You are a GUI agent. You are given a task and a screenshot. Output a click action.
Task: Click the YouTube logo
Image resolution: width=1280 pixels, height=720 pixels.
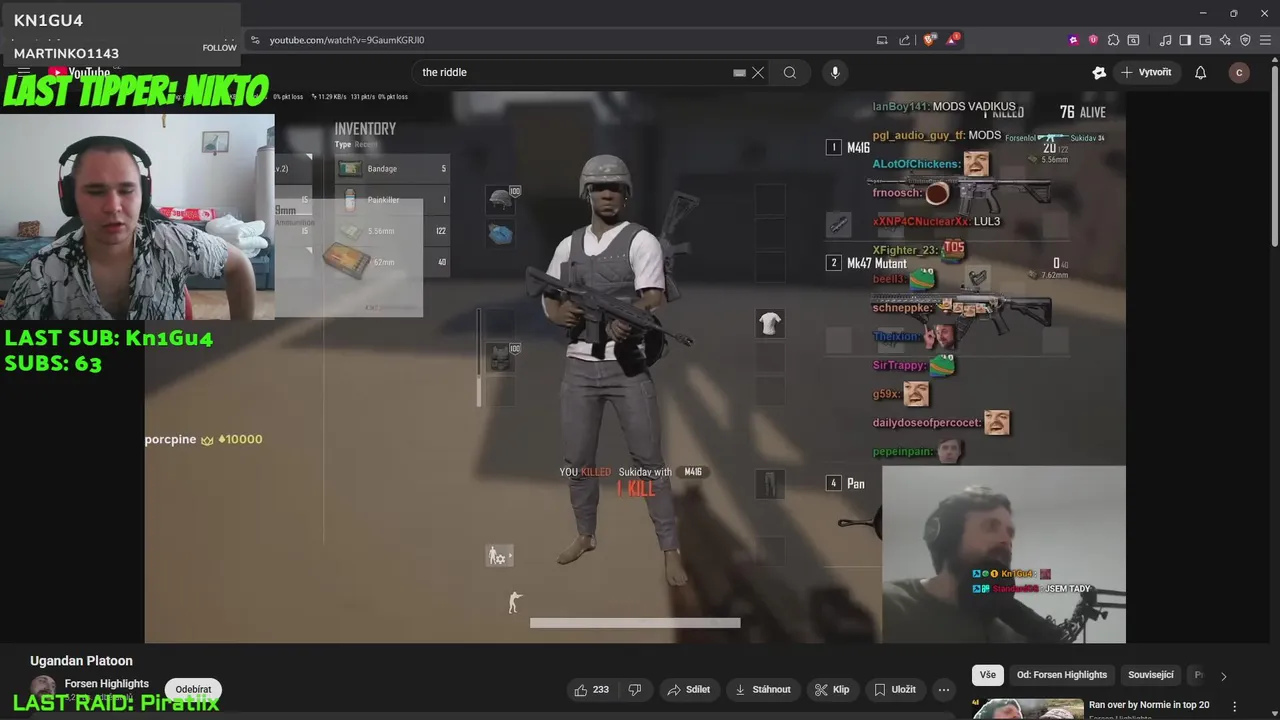click(x=80, y=72)
